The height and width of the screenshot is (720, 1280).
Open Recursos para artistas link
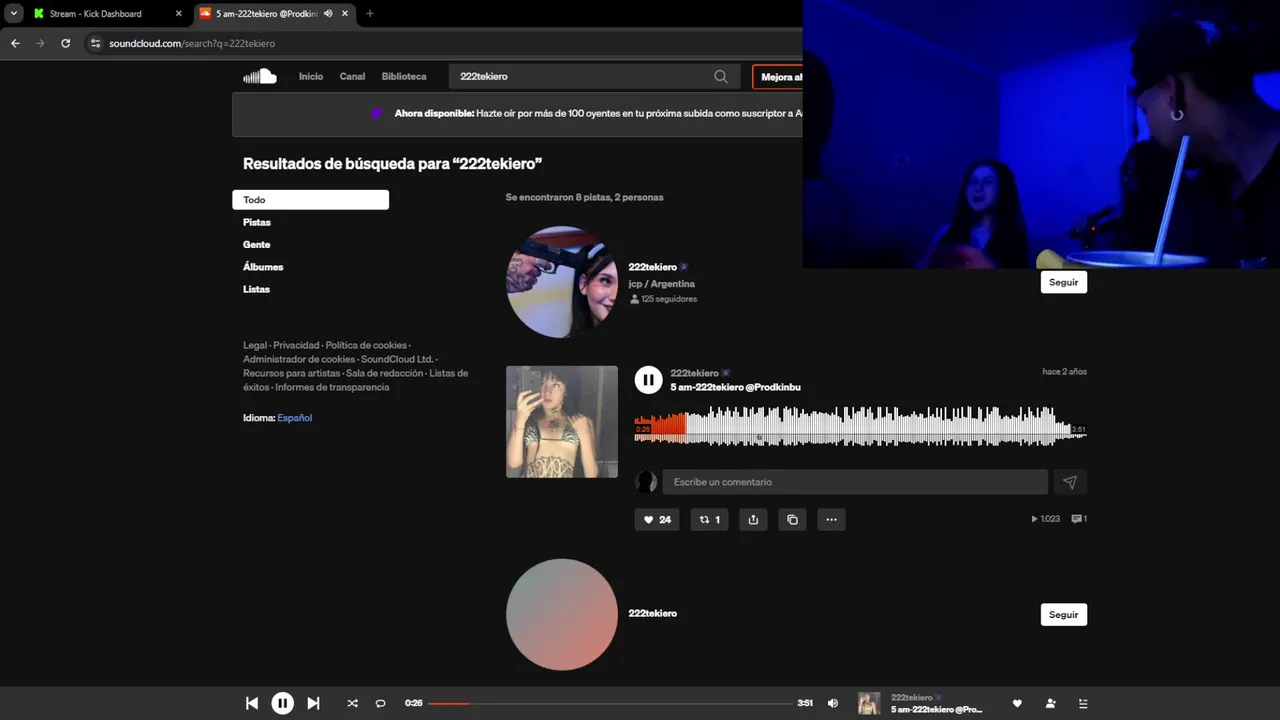tap(291, 373)
